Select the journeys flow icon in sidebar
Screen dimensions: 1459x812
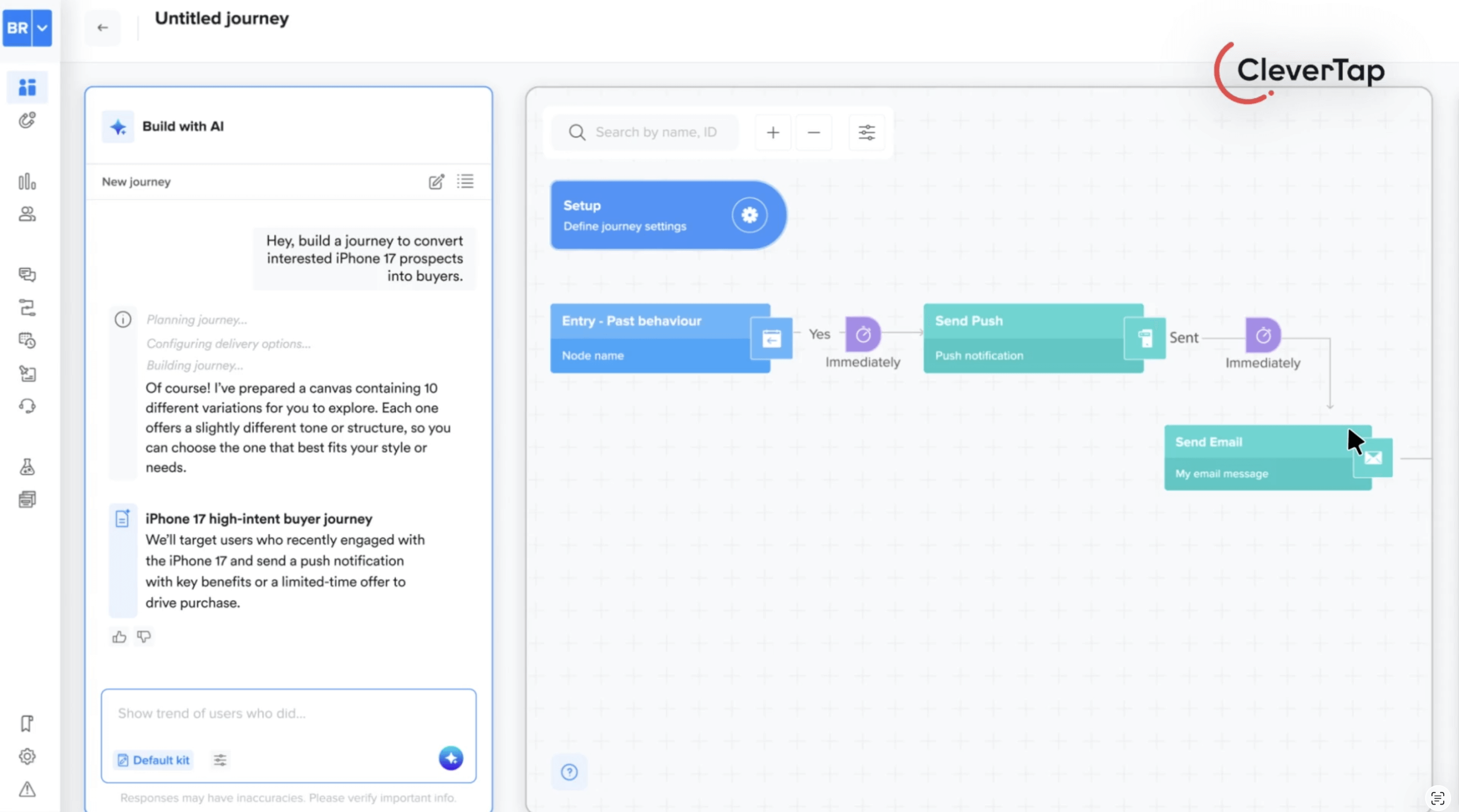point(27,308)
